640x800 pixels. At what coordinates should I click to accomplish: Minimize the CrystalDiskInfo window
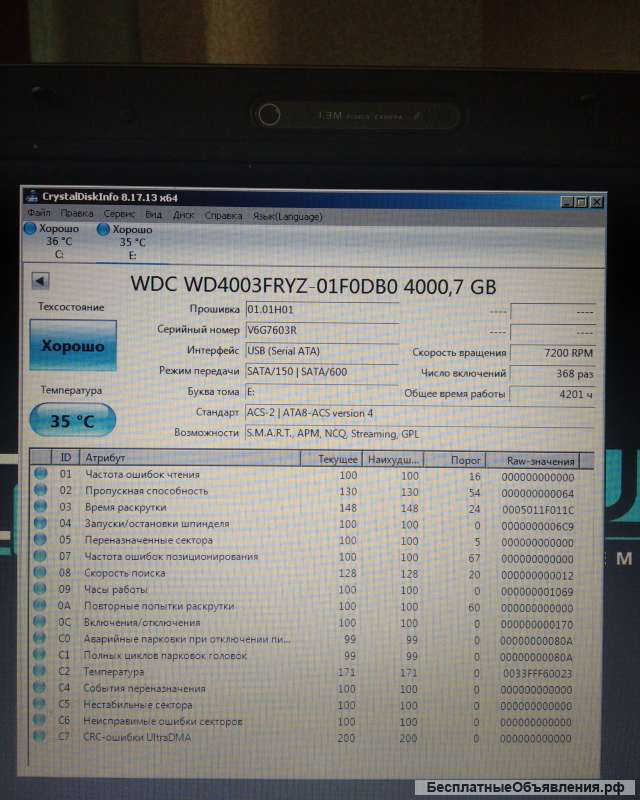567,202
